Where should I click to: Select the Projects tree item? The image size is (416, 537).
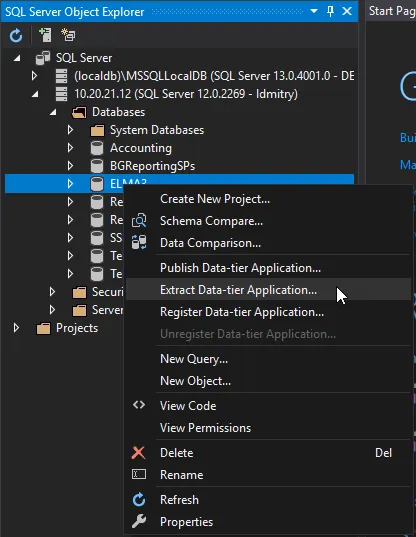coord(77,328)
